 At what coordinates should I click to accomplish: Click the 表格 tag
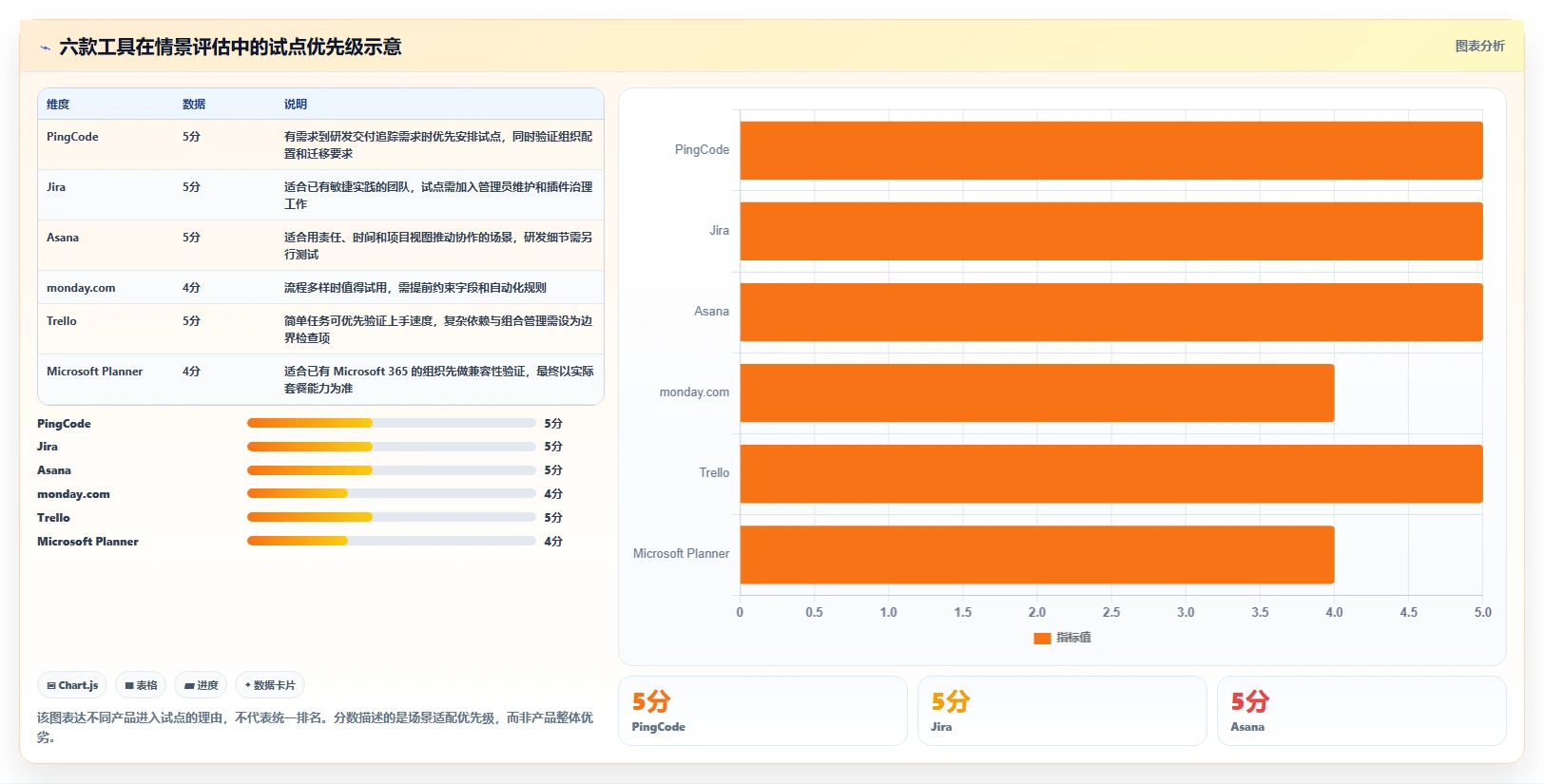coord(141,685)
